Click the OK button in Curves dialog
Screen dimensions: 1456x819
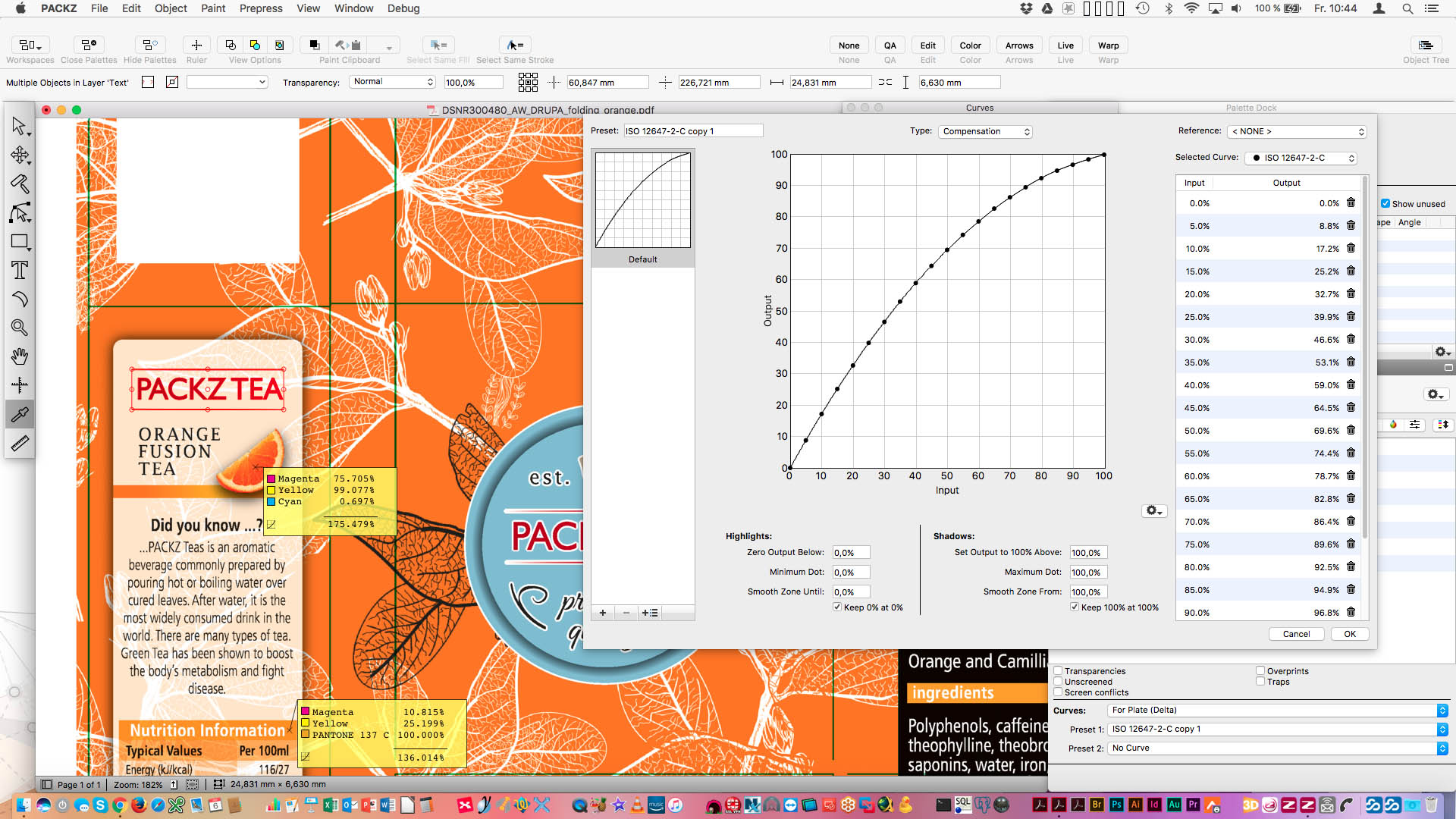click(x=1350, y=634)
